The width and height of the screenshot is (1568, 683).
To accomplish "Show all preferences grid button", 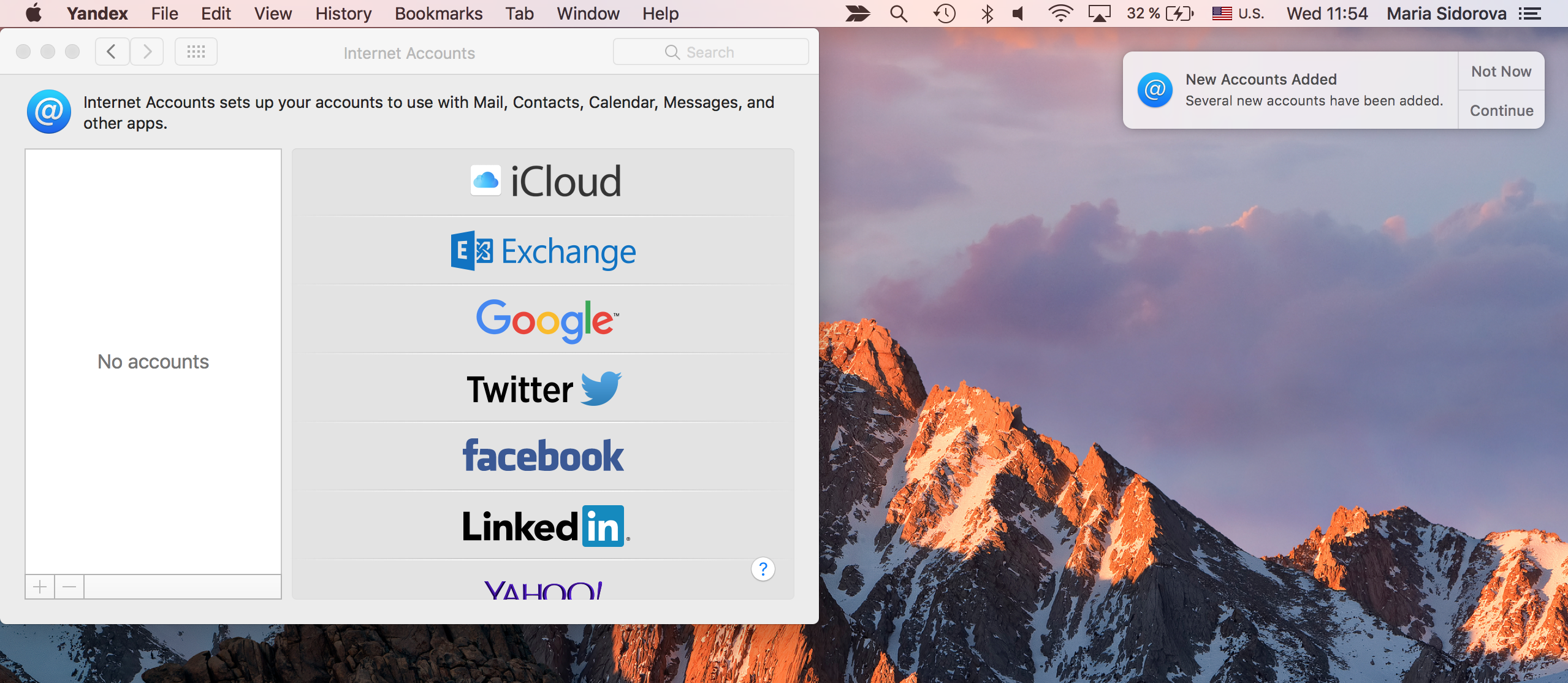I will click(196, 52).
